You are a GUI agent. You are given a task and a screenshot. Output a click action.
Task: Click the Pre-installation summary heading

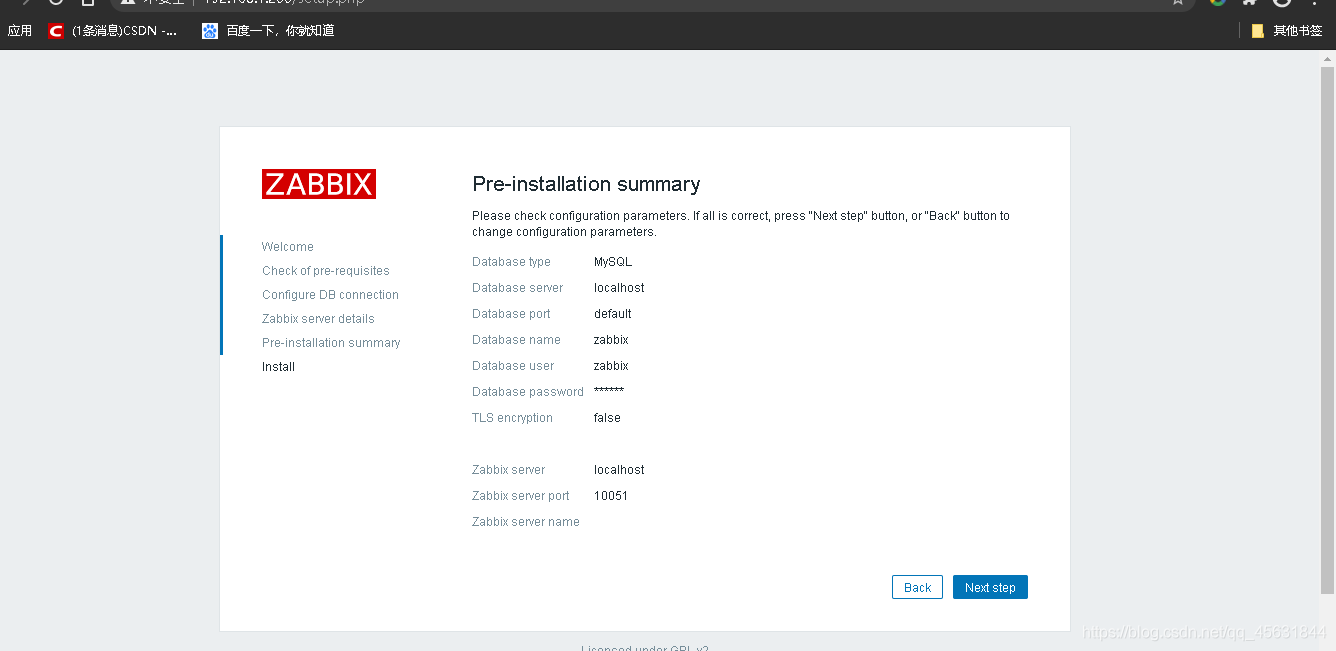pos(586,184)
